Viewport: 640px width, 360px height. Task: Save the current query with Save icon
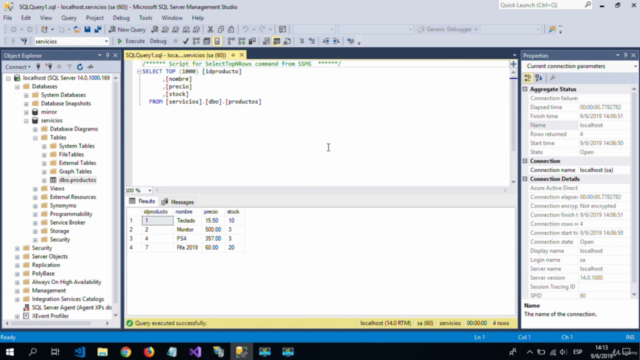pos(87,29)
